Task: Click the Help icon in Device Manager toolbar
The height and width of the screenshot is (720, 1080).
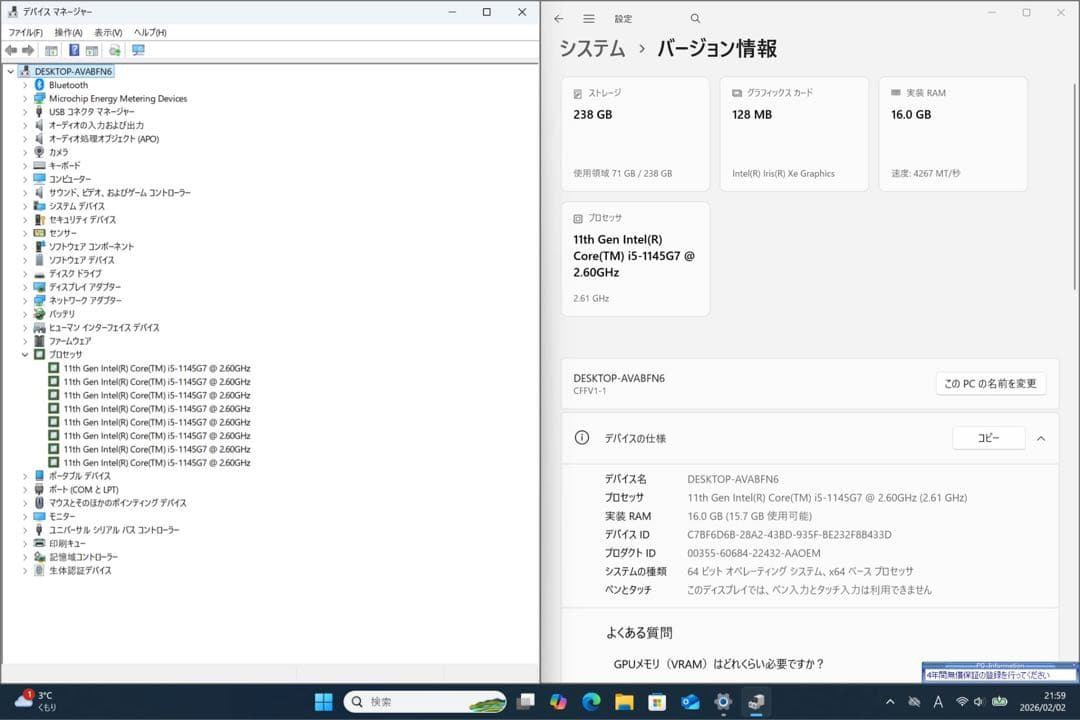Action: [72, 50]
